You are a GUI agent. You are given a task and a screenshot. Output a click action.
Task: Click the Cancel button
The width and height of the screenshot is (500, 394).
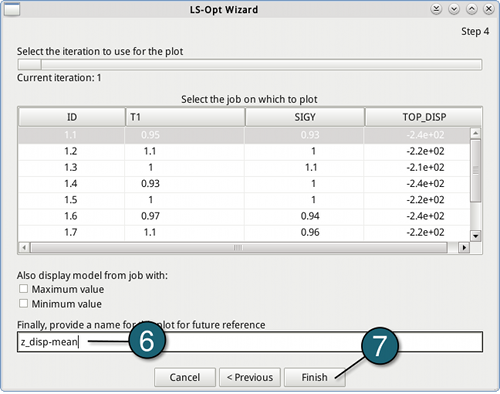pyautogui.click(x=185, y=377)
